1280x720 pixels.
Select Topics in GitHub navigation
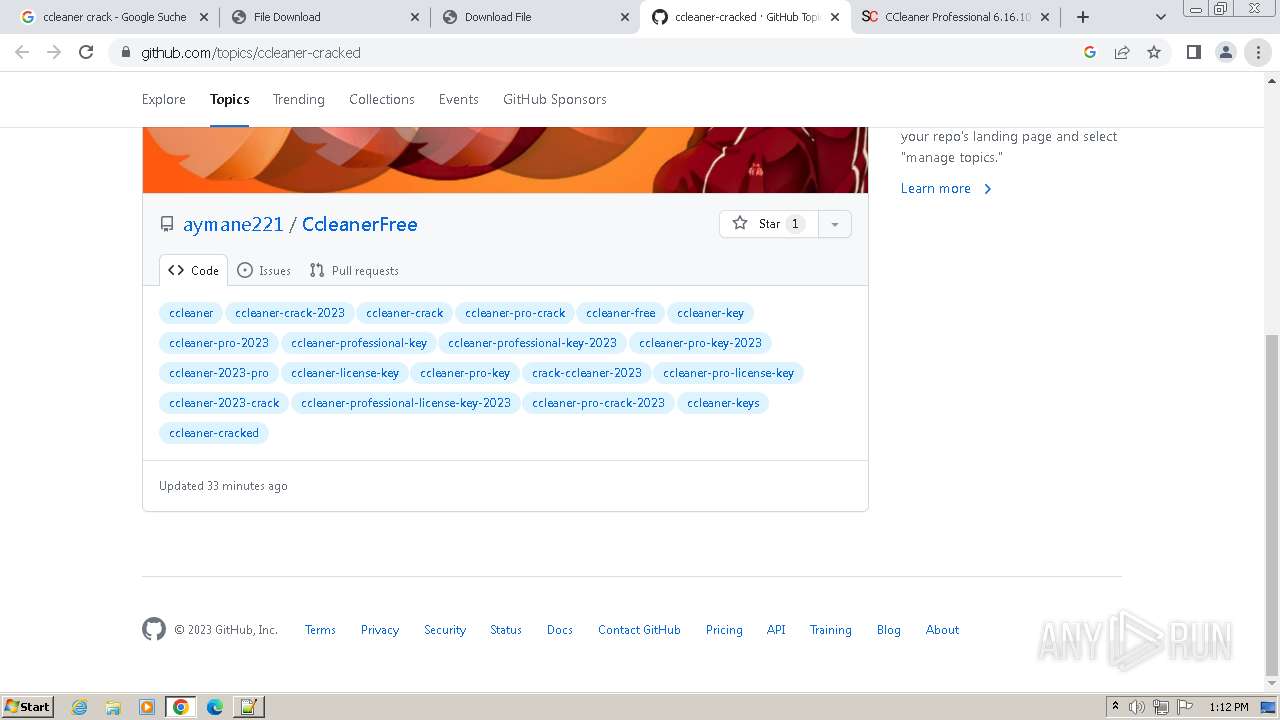[229, 99]
